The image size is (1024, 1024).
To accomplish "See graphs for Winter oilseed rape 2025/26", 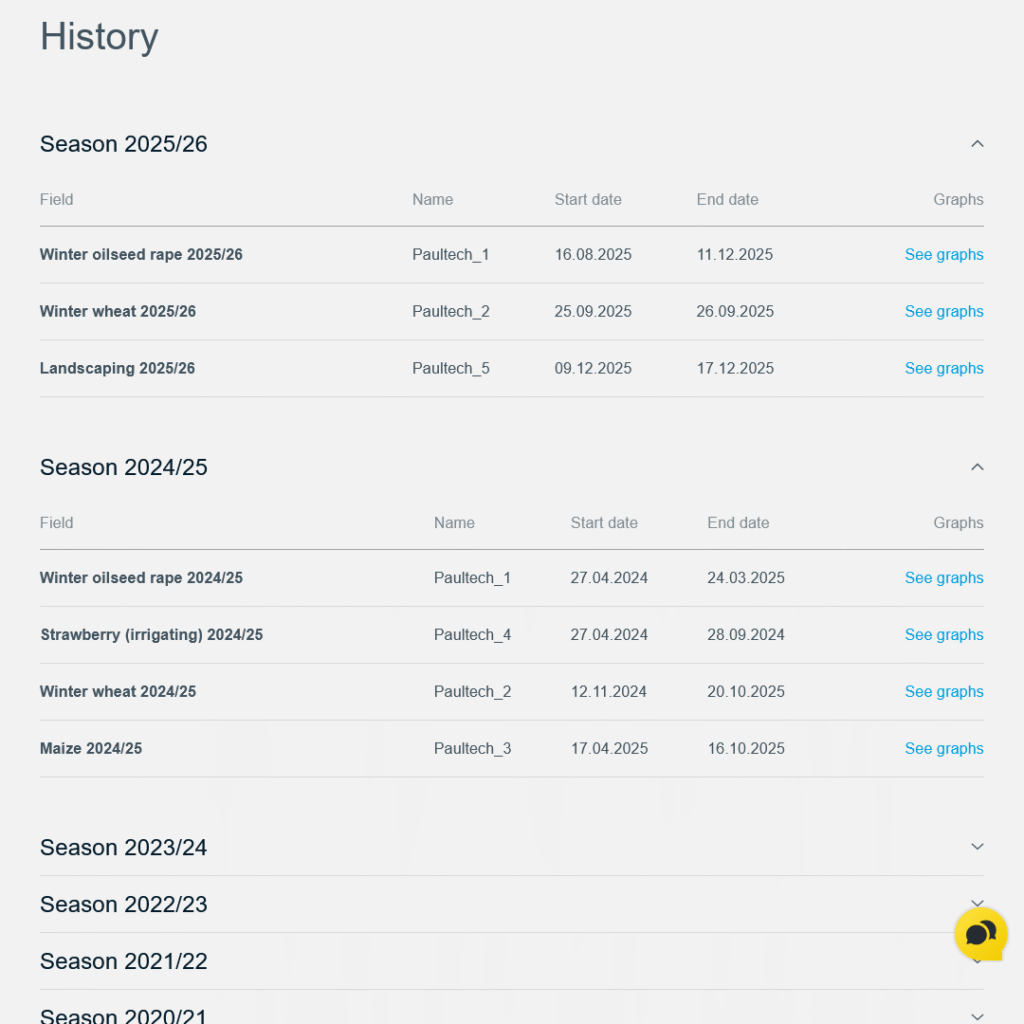I will point(943,255).
